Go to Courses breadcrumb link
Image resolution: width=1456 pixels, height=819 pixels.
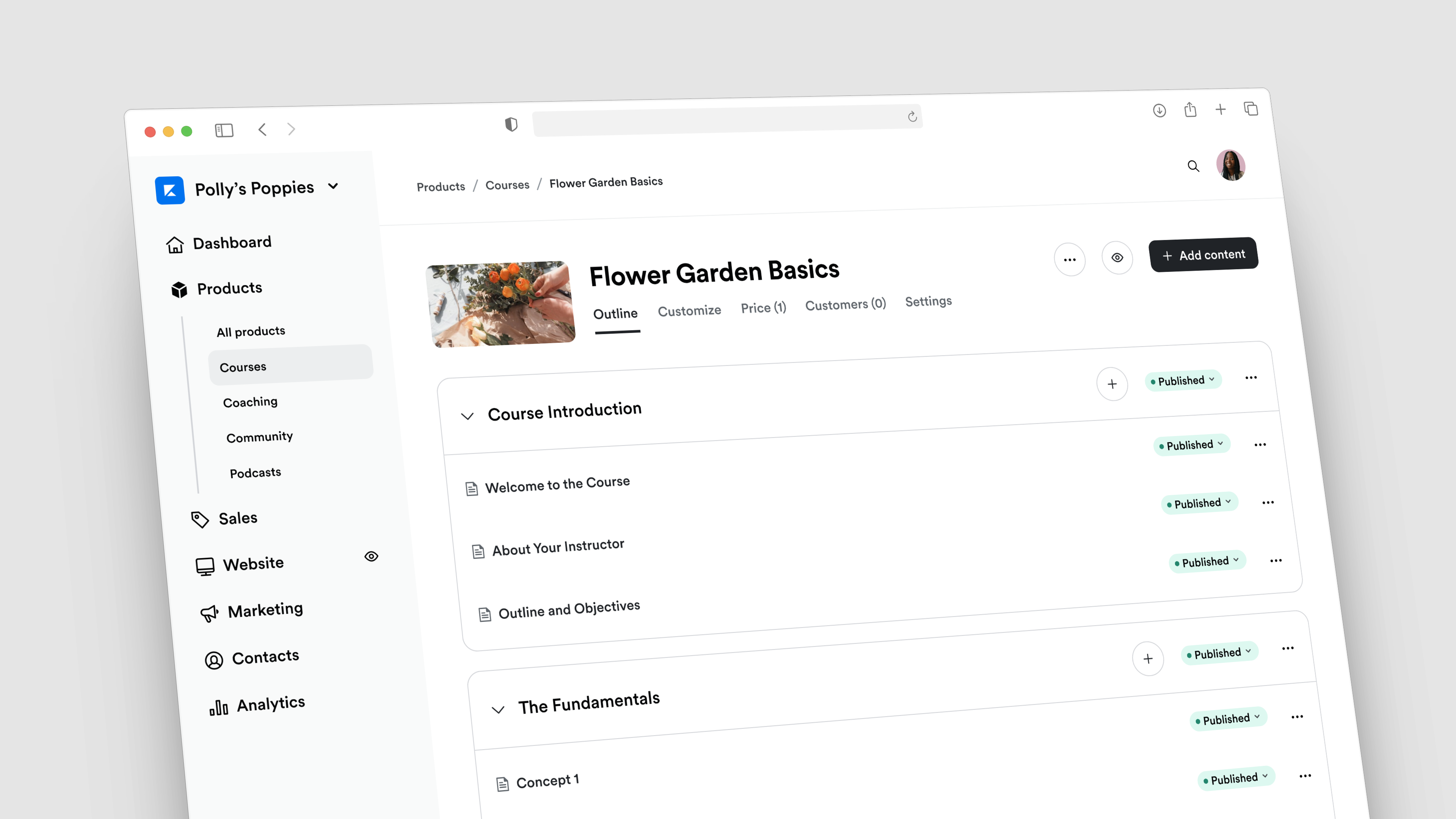tap(508, 185)
